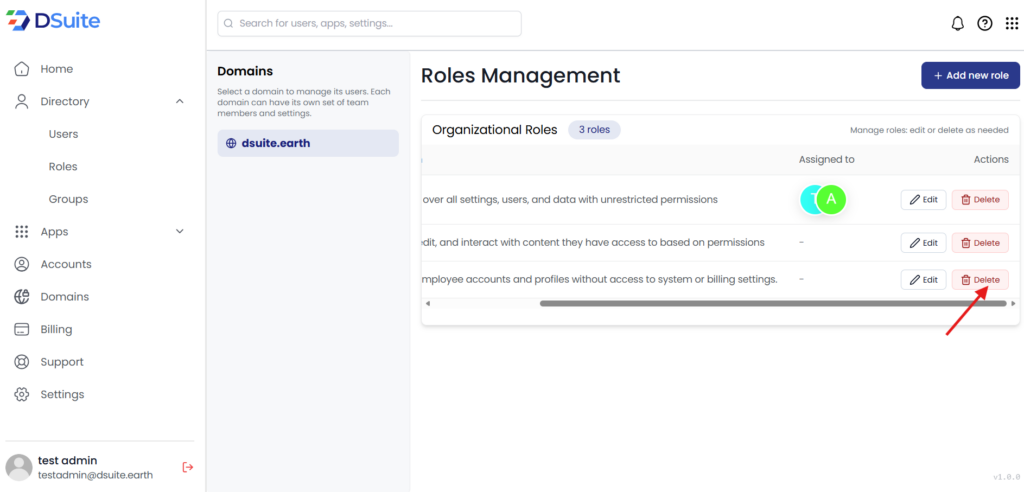This screenshot has width=1024, height=492.
Task: Delete the third role in the list
Action: click(980, 280)
